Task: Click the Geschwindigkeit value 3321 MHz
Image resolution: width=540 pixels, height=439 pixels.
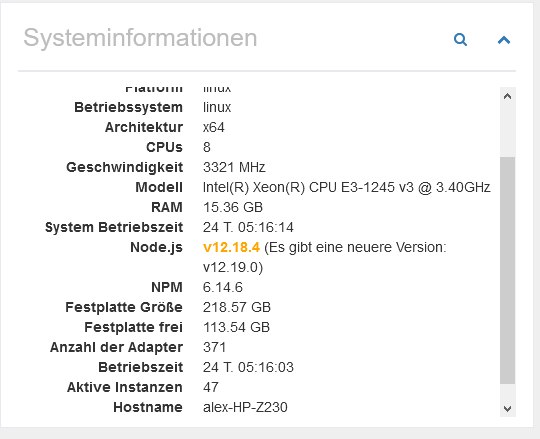Action: pyautogui.click(x=234, y=167)
